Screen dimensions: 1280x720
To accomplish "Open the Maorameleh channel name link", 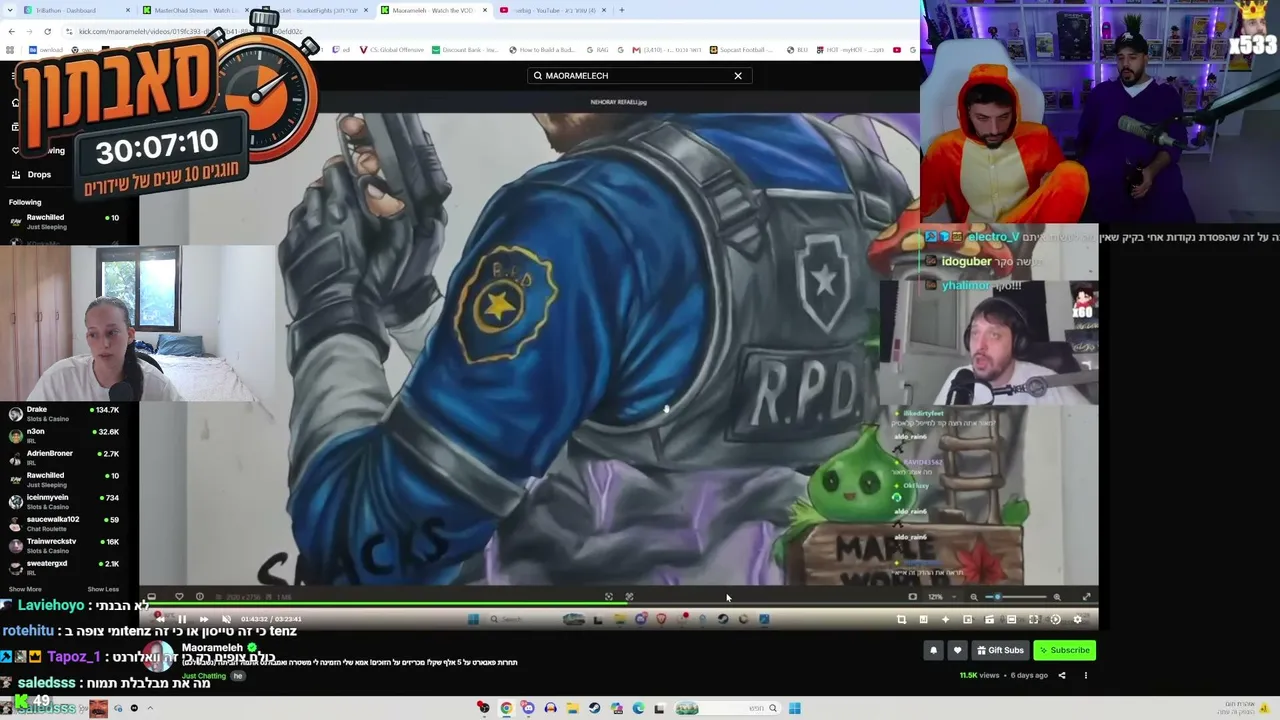I will point(212,648).
